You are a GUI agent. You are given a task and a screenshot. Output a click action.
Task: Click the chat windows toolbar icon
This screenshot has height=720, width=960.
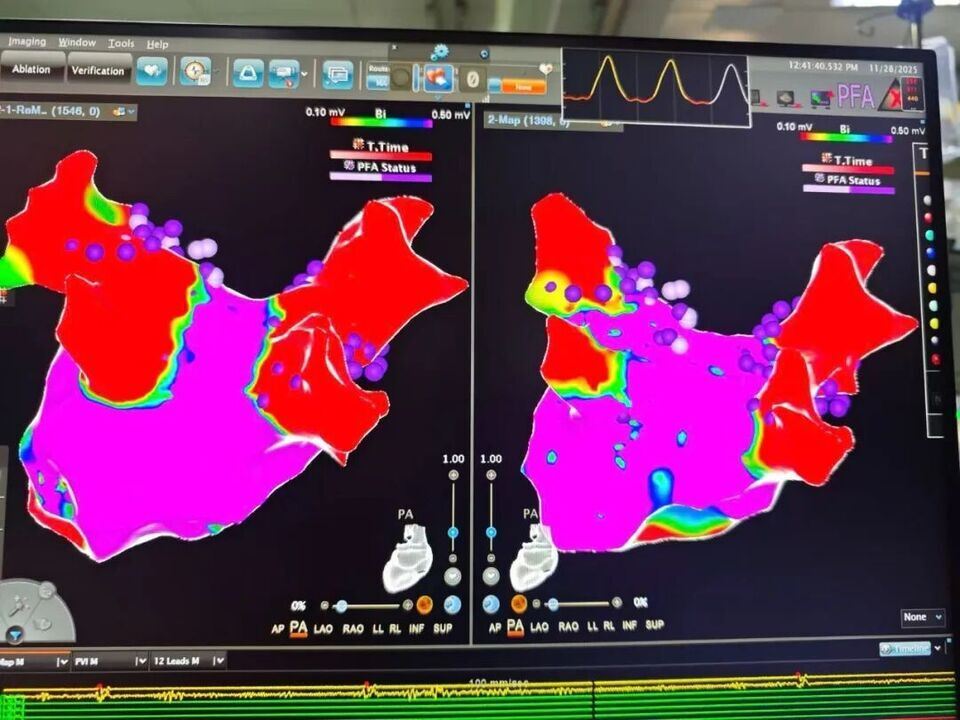337,73
